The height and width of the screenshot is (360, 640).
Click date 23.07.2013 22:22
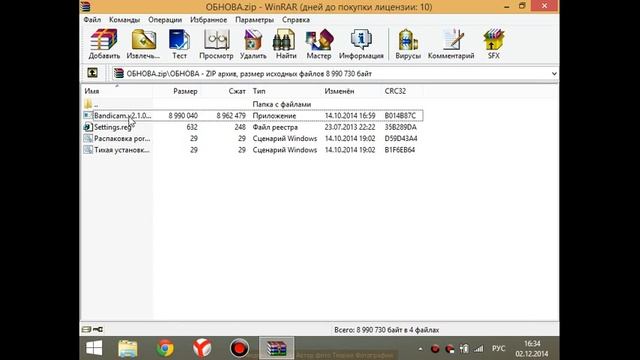[350, 127]
